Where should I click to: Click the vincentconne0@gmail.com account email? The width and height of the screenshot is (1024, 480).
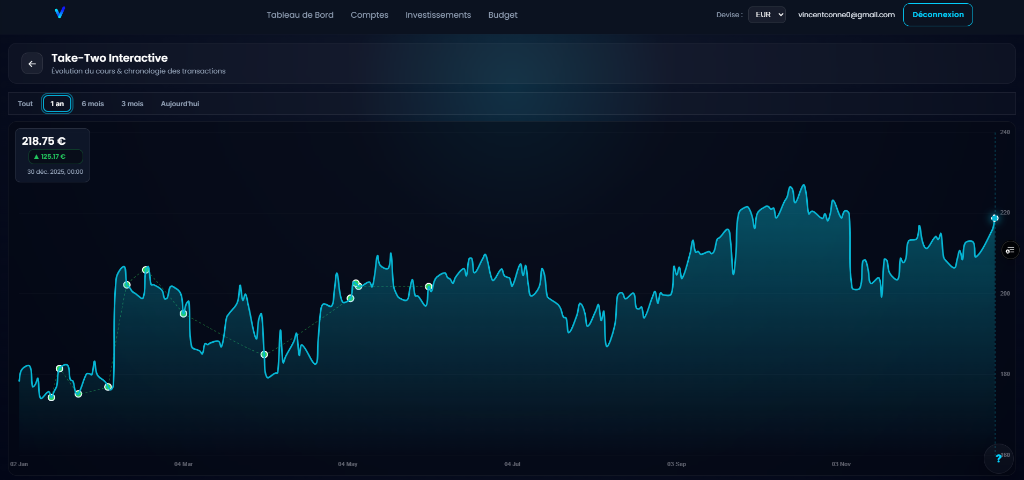pos(846,14)
